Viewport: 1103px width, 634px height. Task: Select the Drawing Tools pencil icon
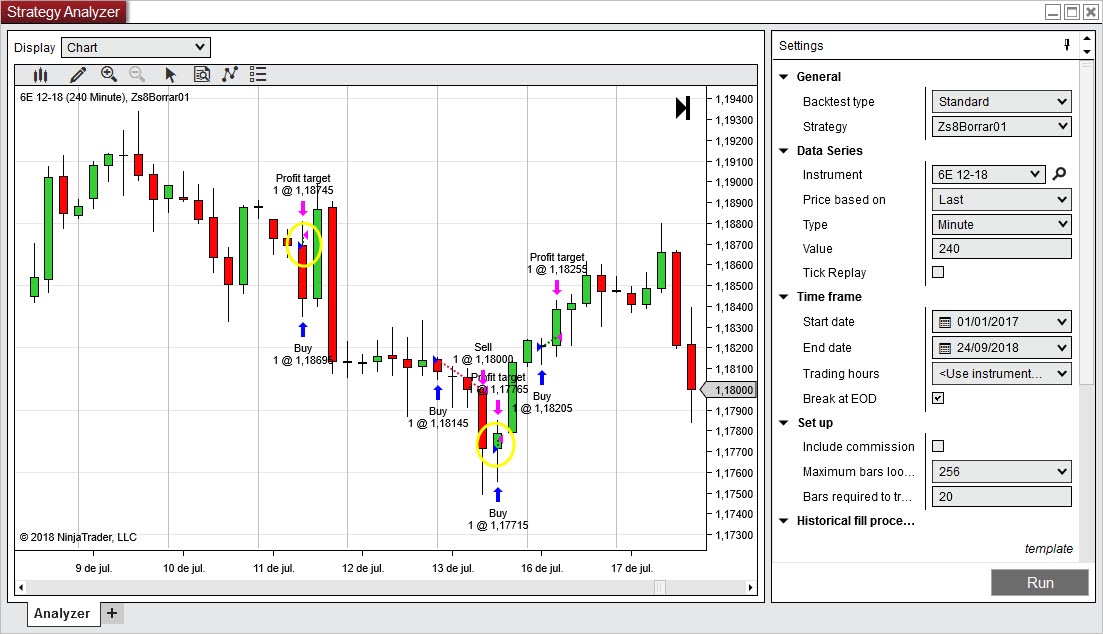[77, 75]
